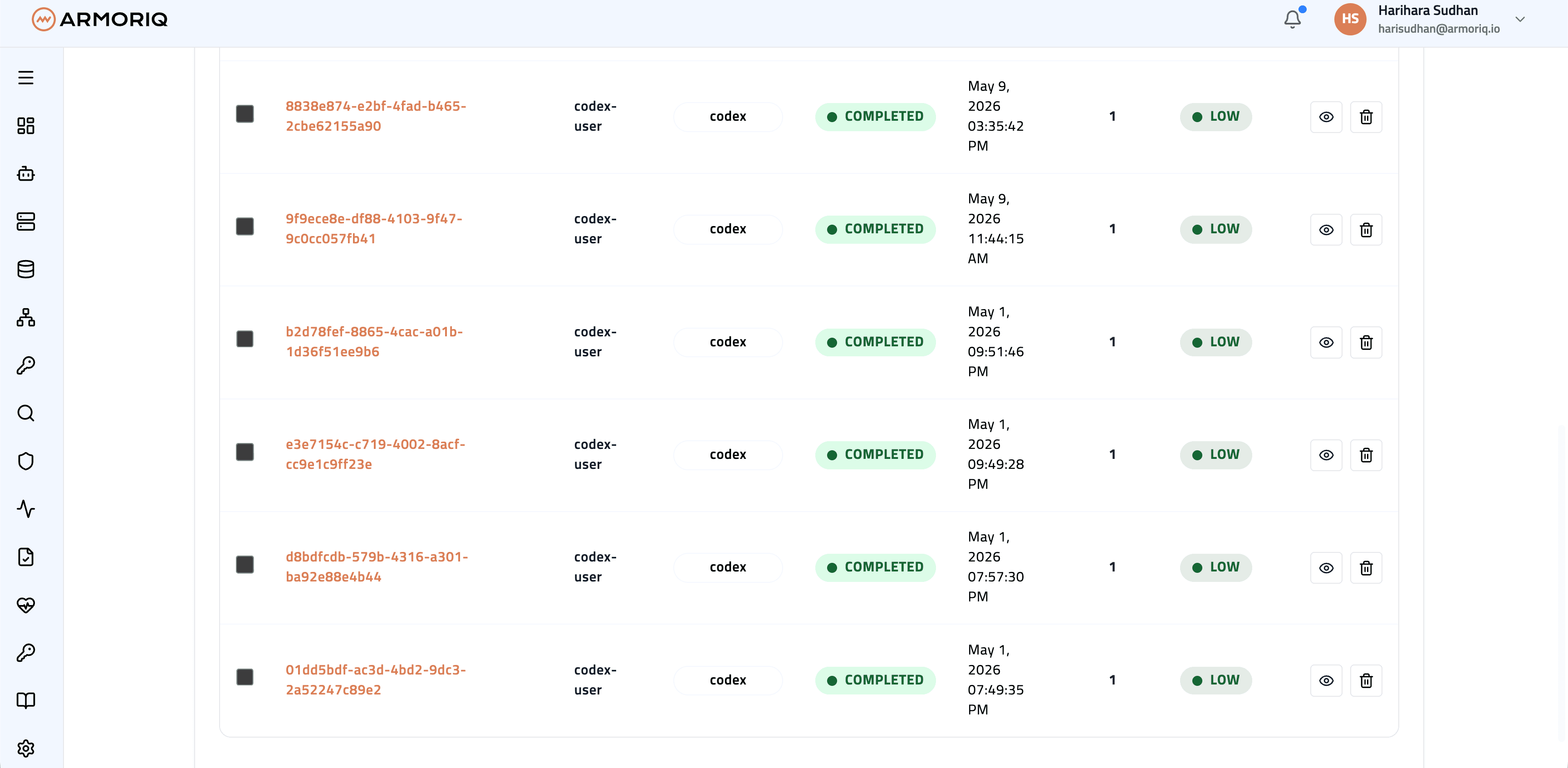The width and height of the screenshot is (1568, 768).
Task: View details eye icon for 9f9ece8e row
Action: (x=1326, y=230)
